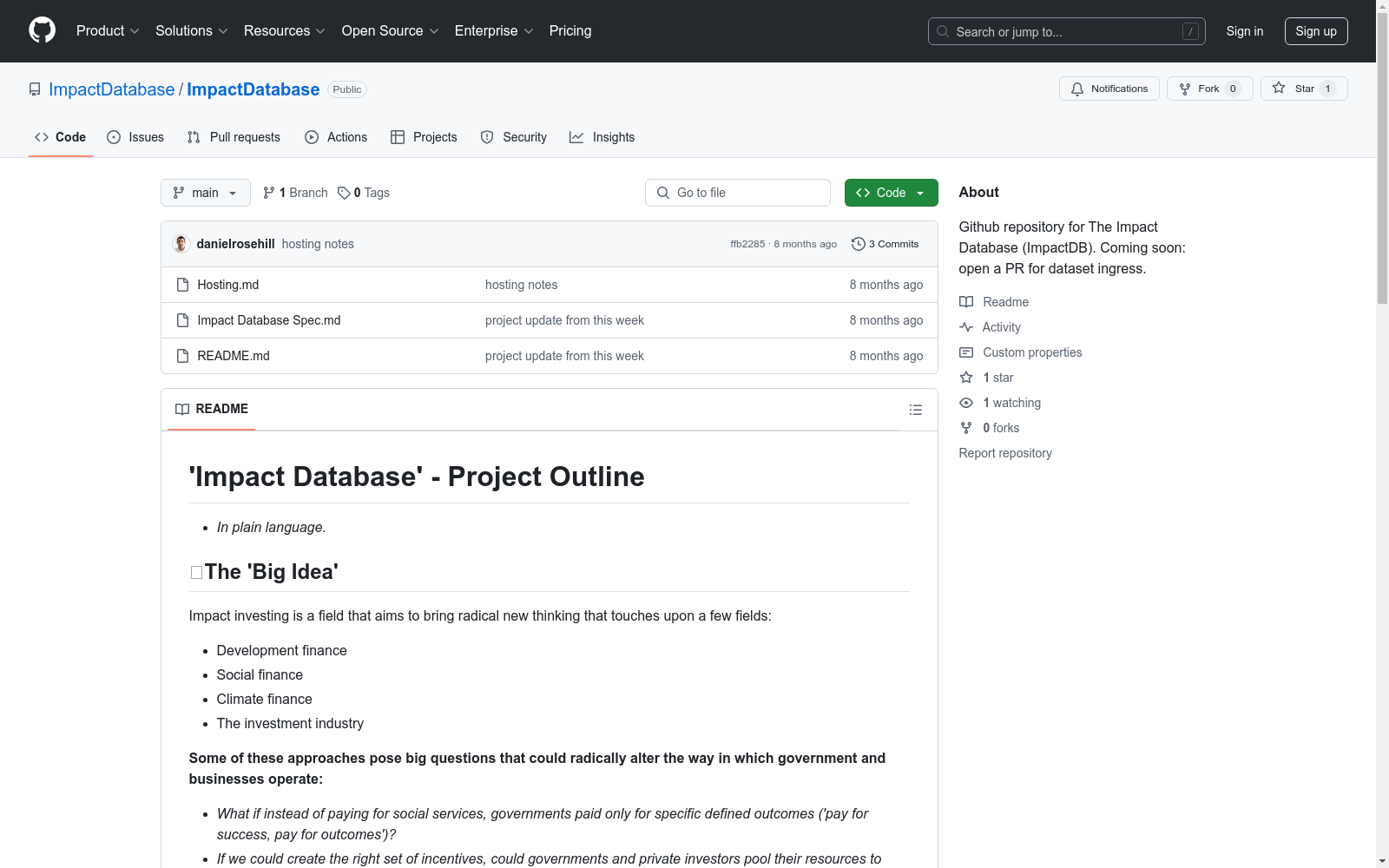The height and width of the screenshot is (868, 1389).
Task: Switch to the Insights tab
Action: (602, 137)
